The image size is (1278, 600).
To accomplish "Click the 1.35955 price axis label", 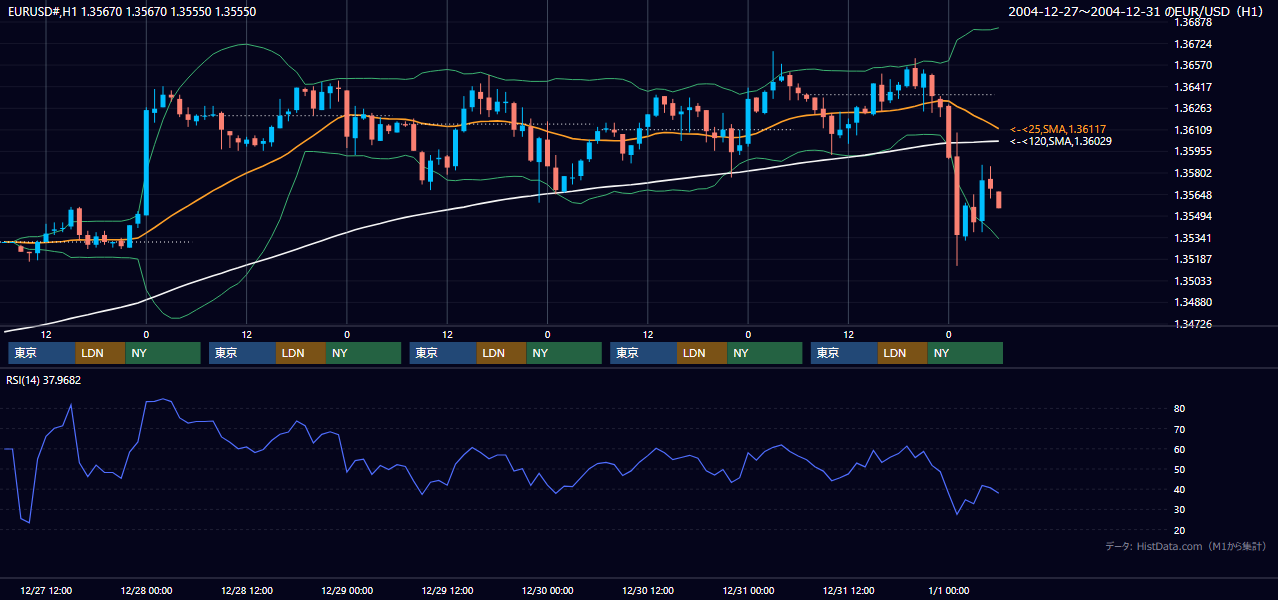I will (x=1195, y=151).
